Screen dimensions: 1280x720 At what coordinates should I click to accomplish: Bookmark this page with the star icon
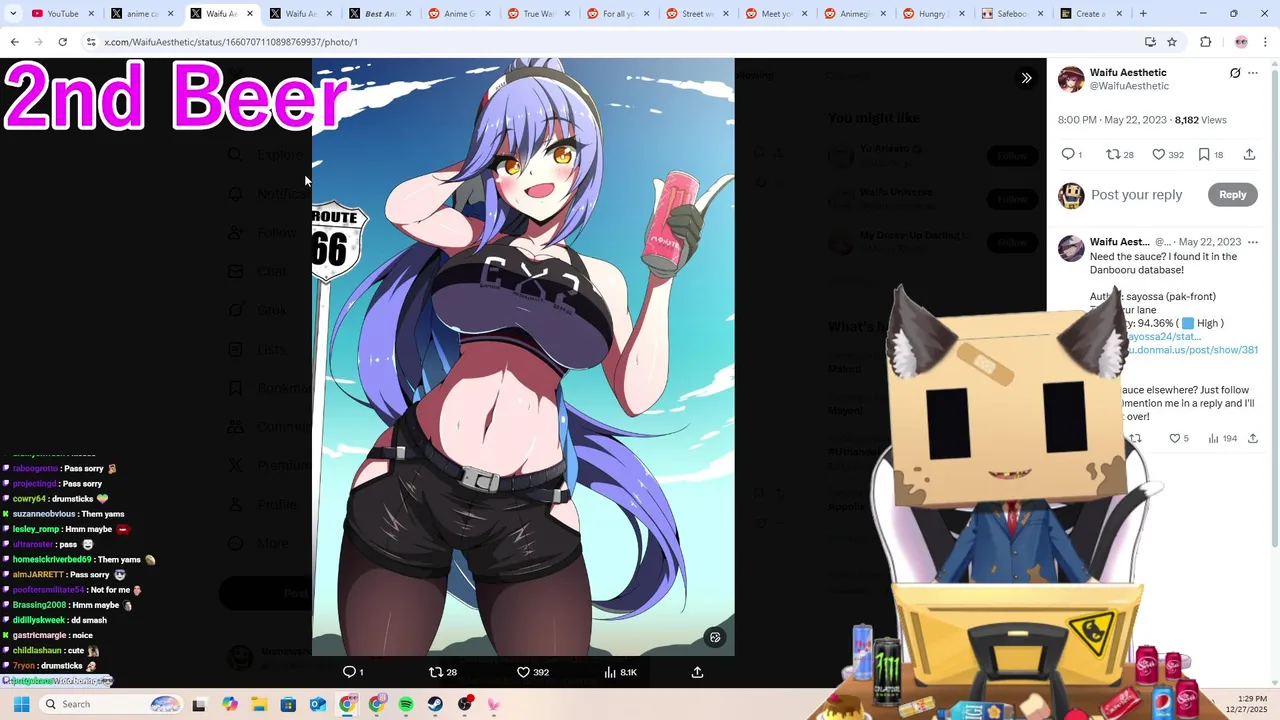(x=1172, y=42)
